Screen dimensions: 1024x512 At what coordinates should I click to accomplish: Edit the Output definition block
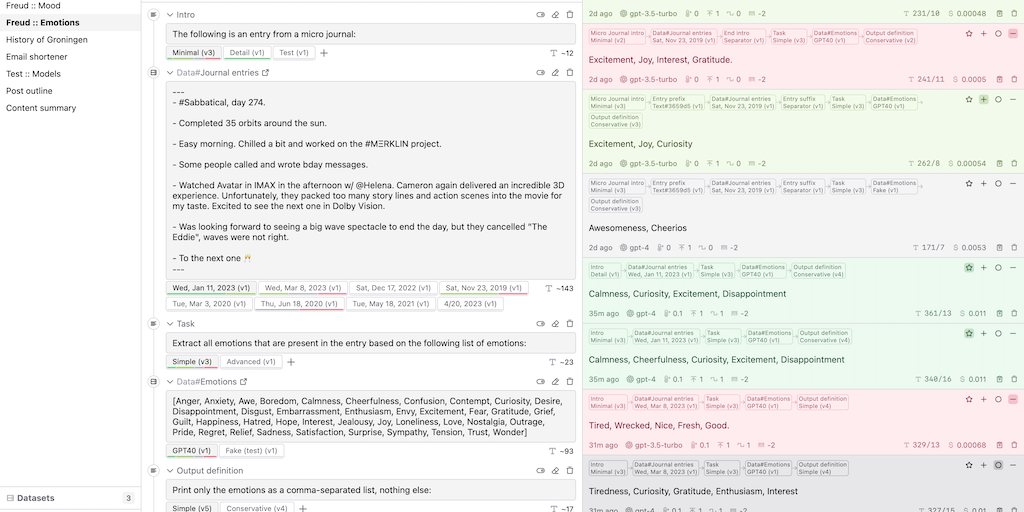[x=555, y=470]
